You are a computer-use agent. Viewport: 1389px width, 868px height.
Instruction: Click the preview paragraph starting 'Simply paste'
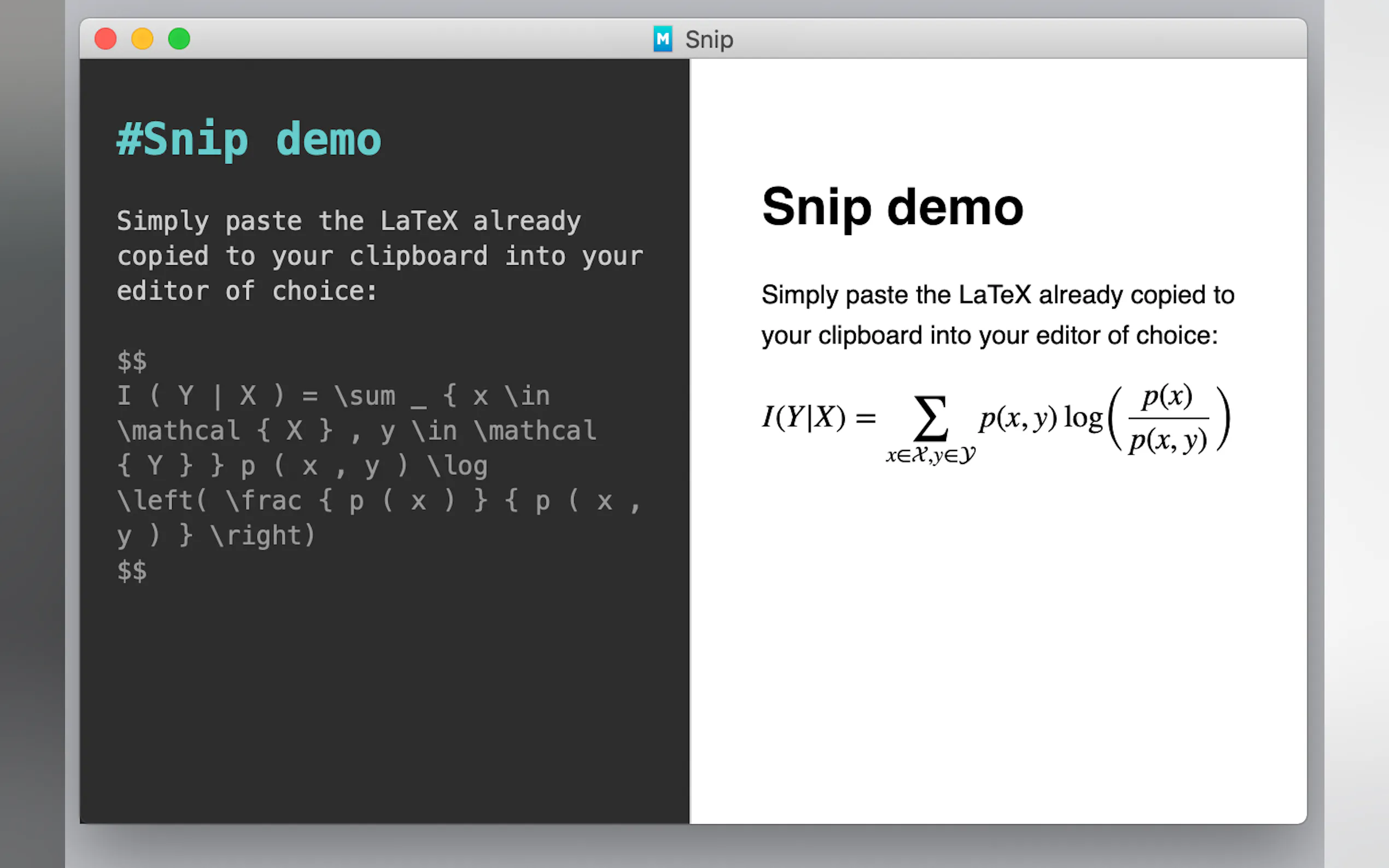click(997, 315)
